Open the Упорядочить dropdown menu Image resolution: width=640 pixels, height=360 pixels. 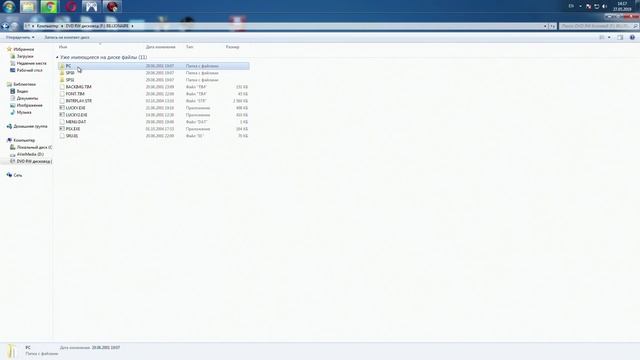tap(20, 37)
